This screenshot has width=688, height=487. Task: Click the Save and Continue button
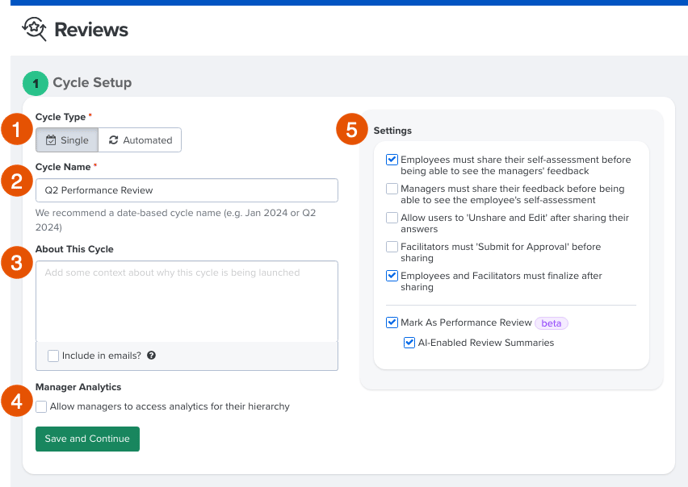coord(88,439)
